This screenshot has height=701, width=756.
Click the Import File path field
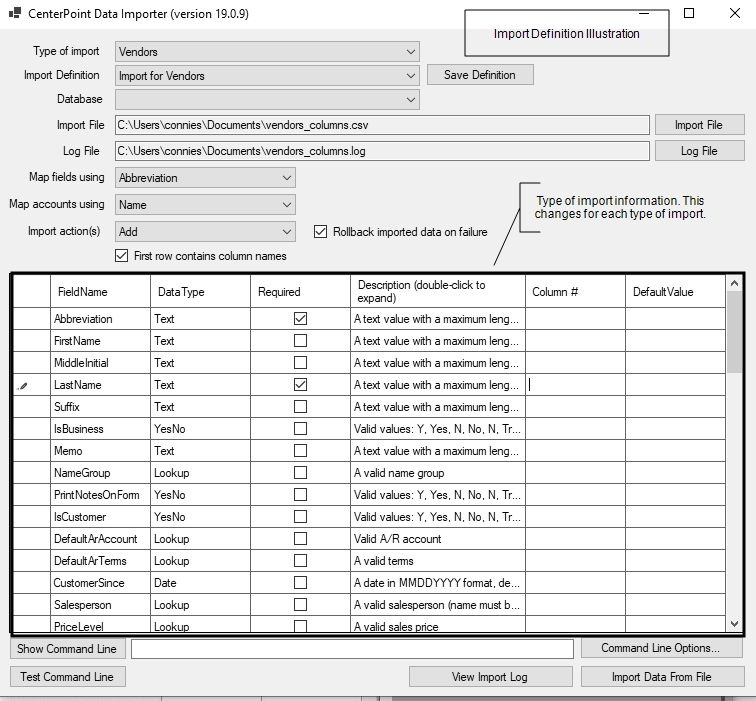[x=382, y=125]
